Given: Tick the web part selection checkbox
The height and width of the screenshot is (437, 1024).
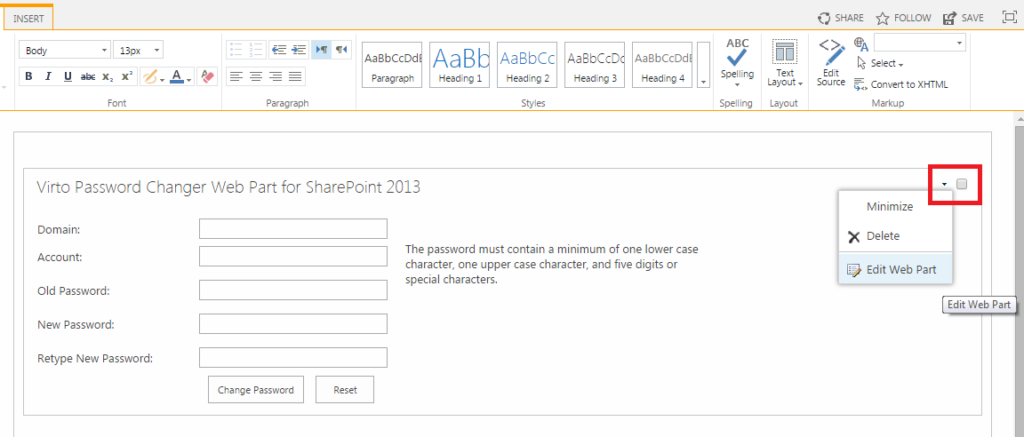Looking at the screenshot, I should [x=962, y=184].
